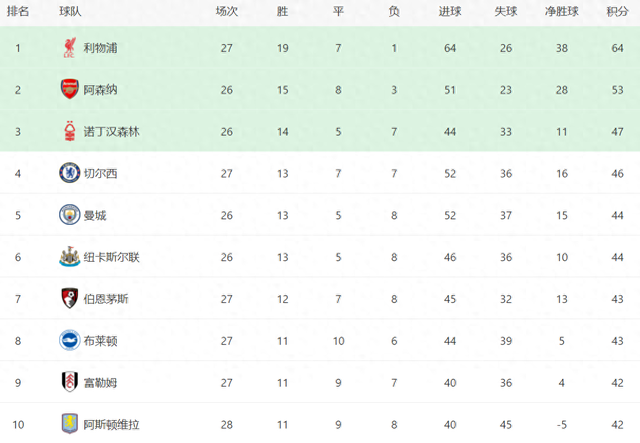Viewport: 640px width, 443px height.
Task: Click the Newcastle United crest icon
Action: pos(70,257)
